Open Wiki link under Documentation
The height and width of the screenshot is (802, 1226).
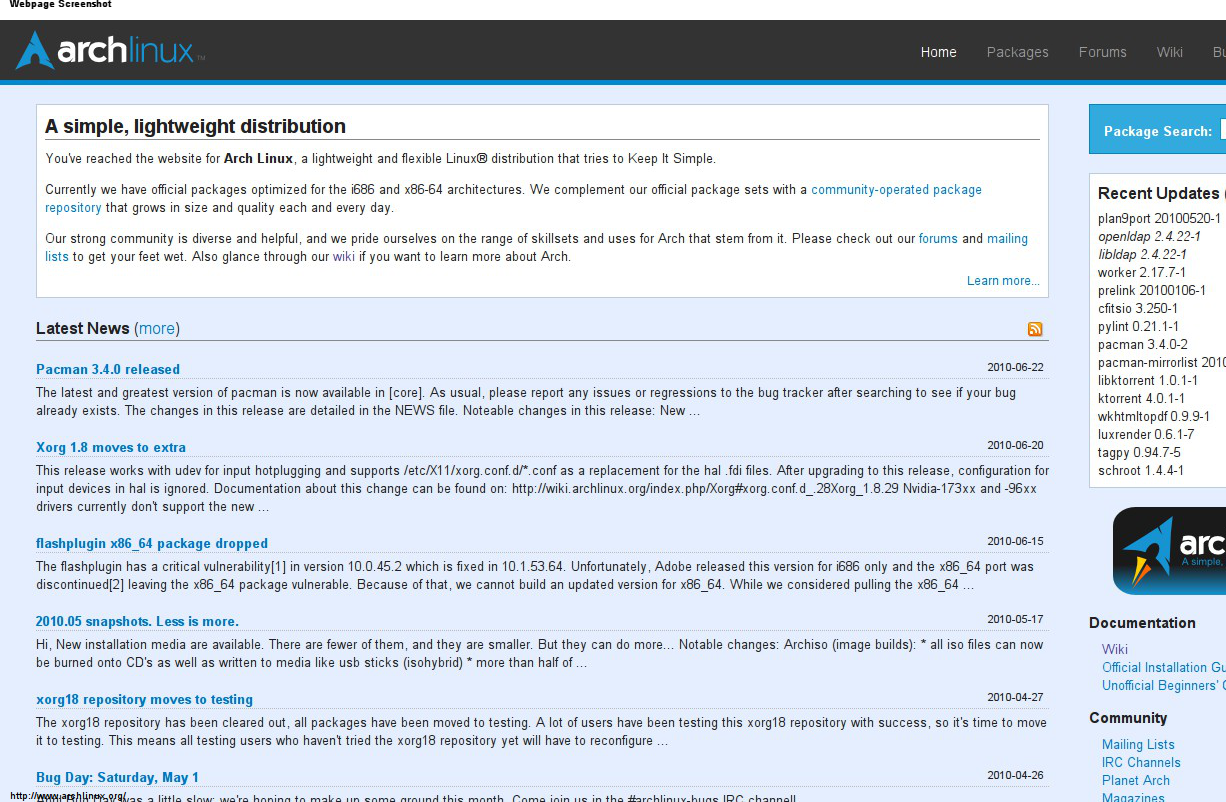(x=1115, y=649)
